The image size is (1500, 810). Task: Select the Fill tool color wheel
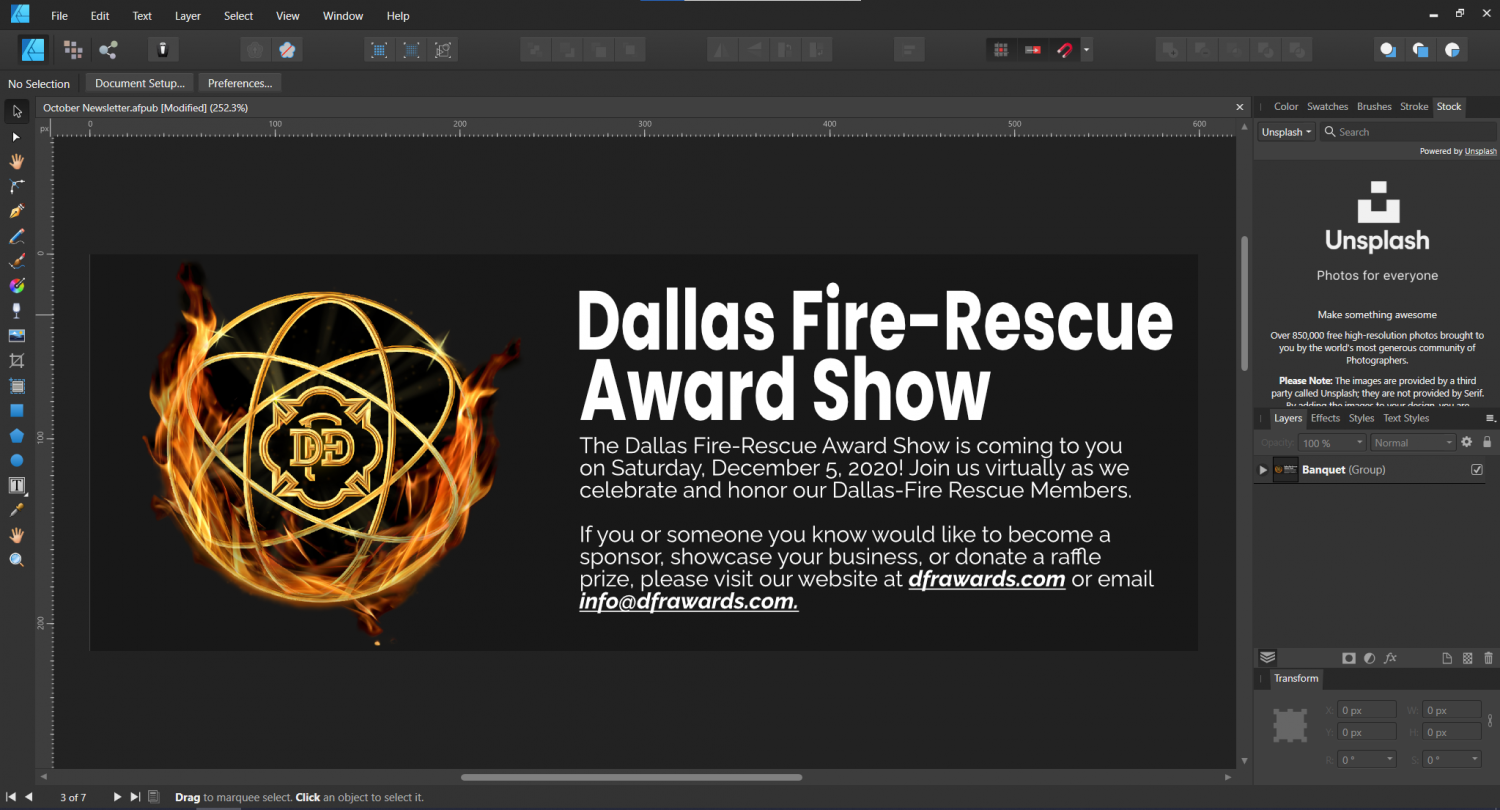point(17,286)
